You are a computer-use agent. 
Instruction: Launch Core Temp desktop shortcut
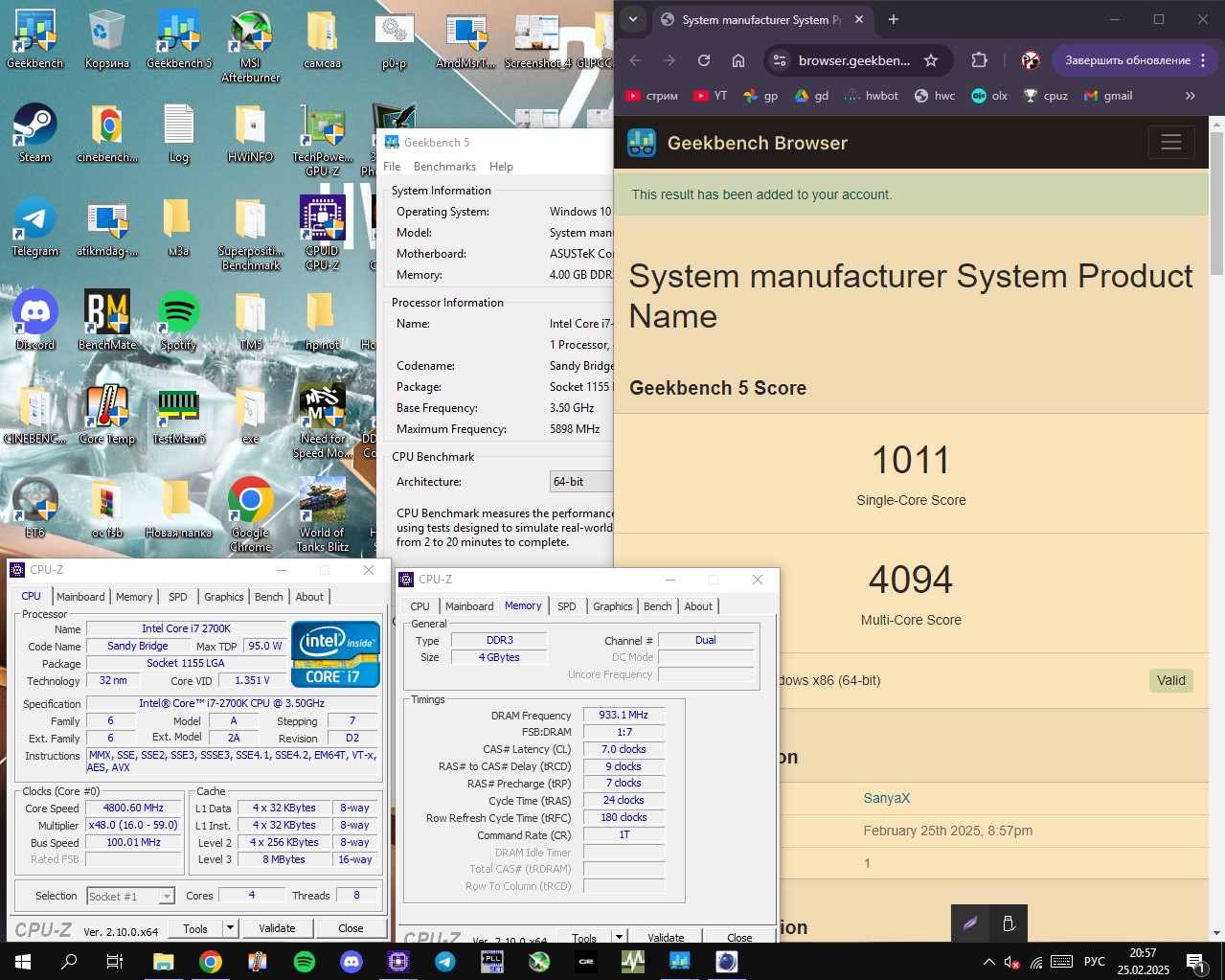click(x=107, y=414)
